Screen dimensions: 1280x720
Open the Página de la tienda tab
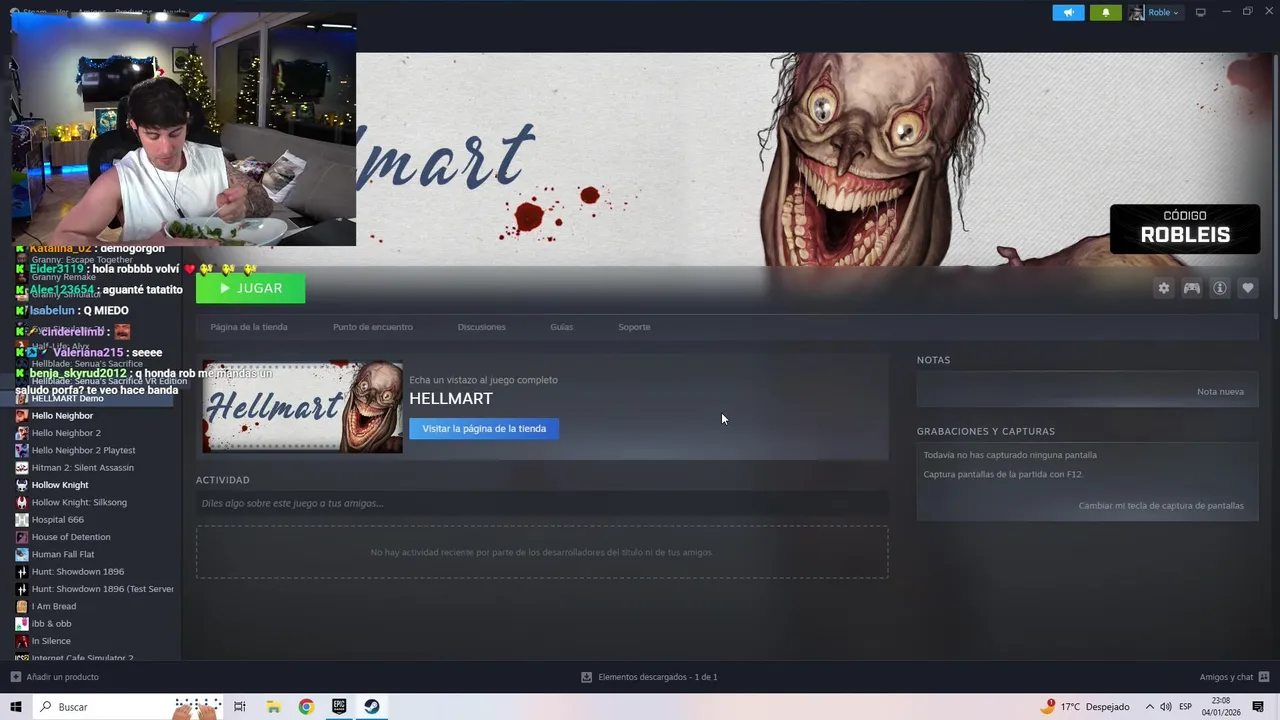click(249, 327)
